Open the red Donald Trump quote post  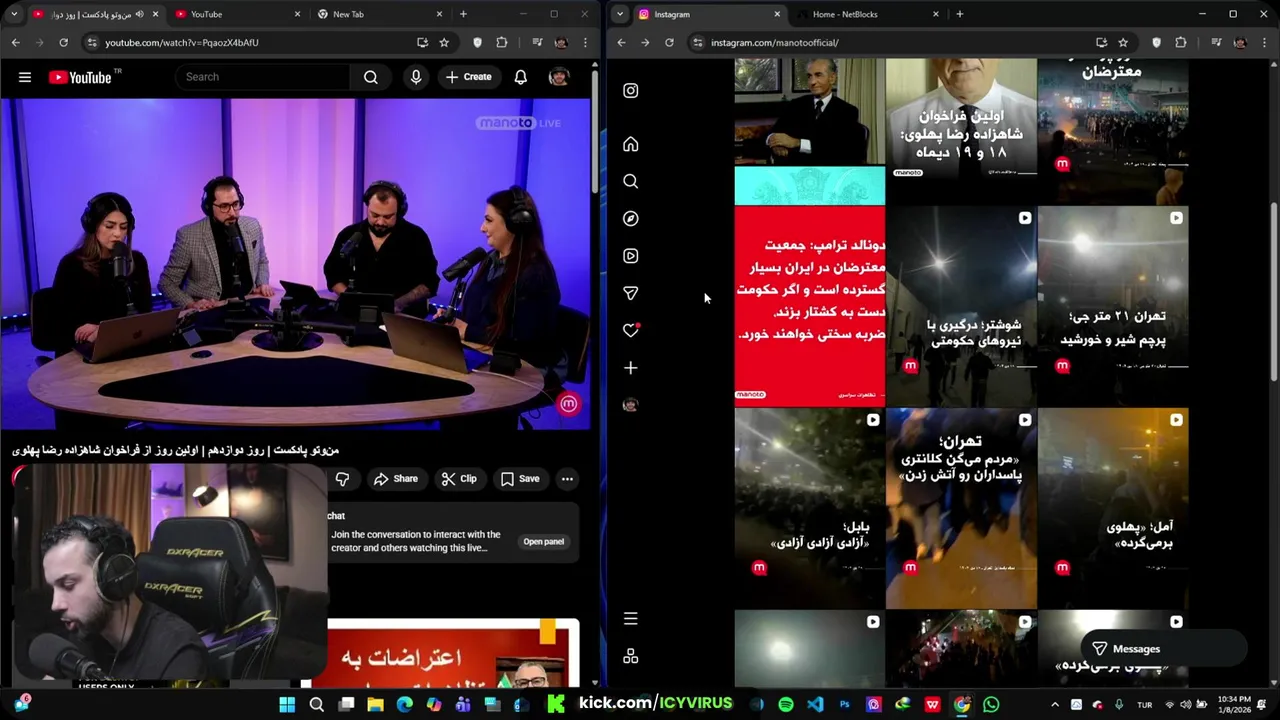pyautogui.click(x=810, y=305)
